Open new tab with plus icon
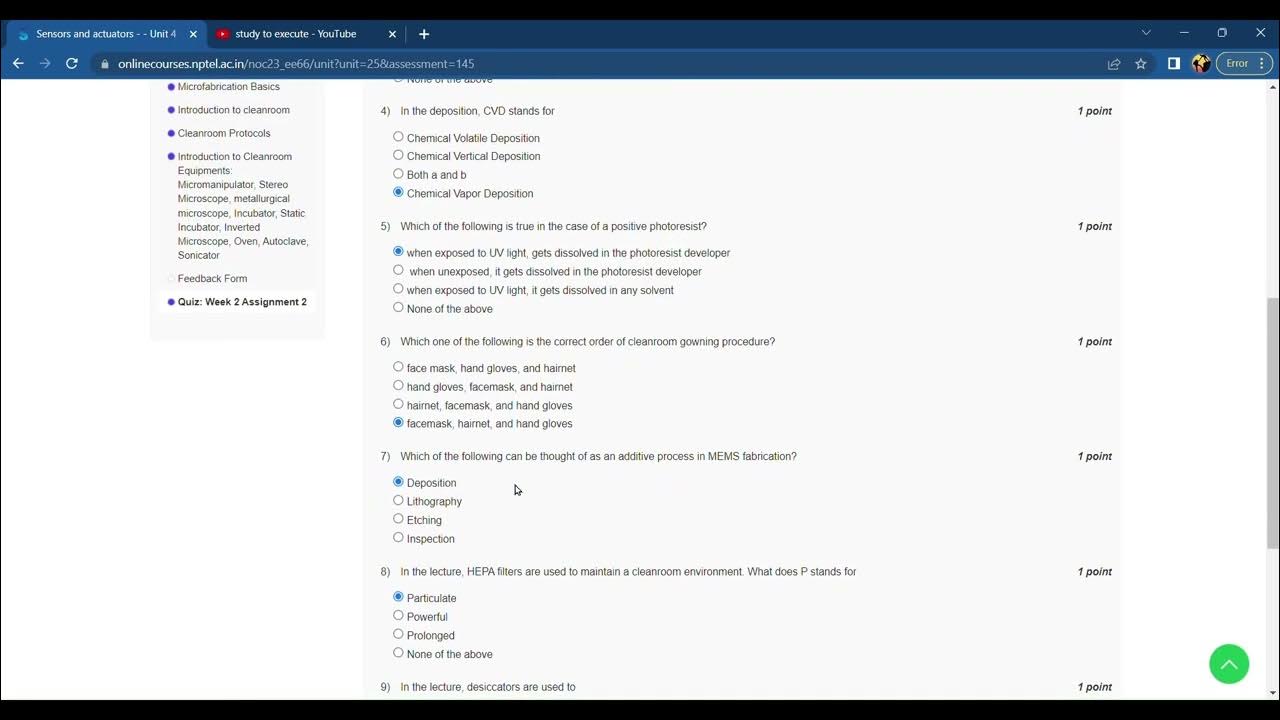Image resolution: width=1280 pixels, height=720 pixels. pyautogui.click(x=424, y=34)
